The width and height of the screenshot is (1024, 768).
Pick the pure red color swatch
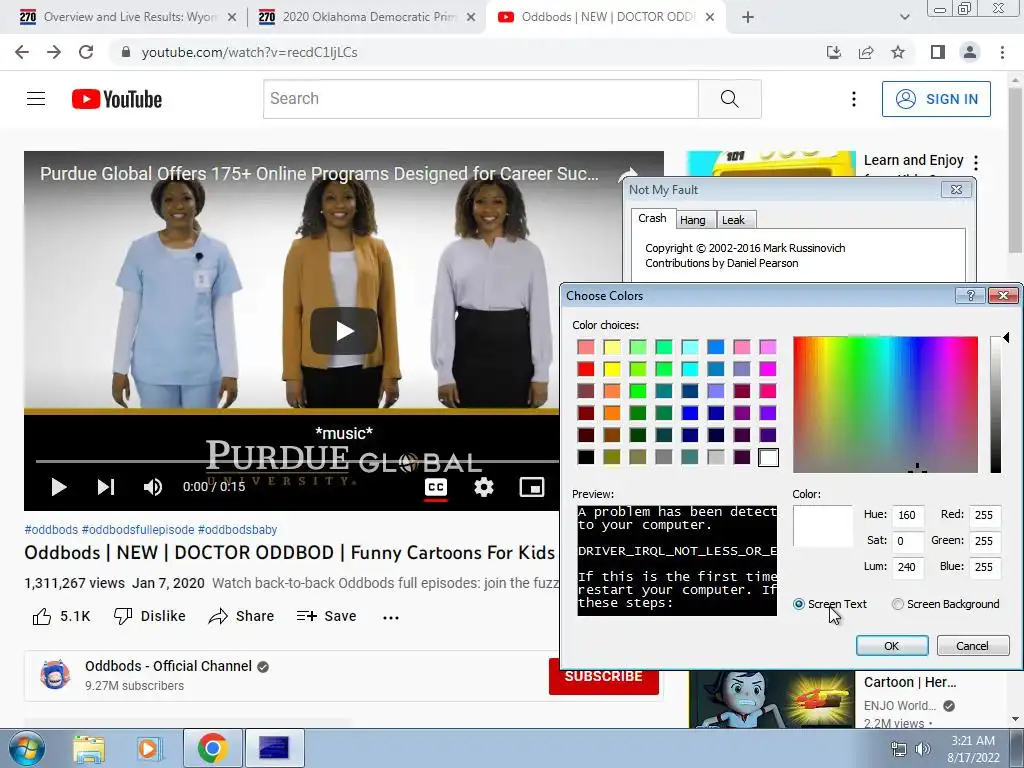(x=586, y=370)
